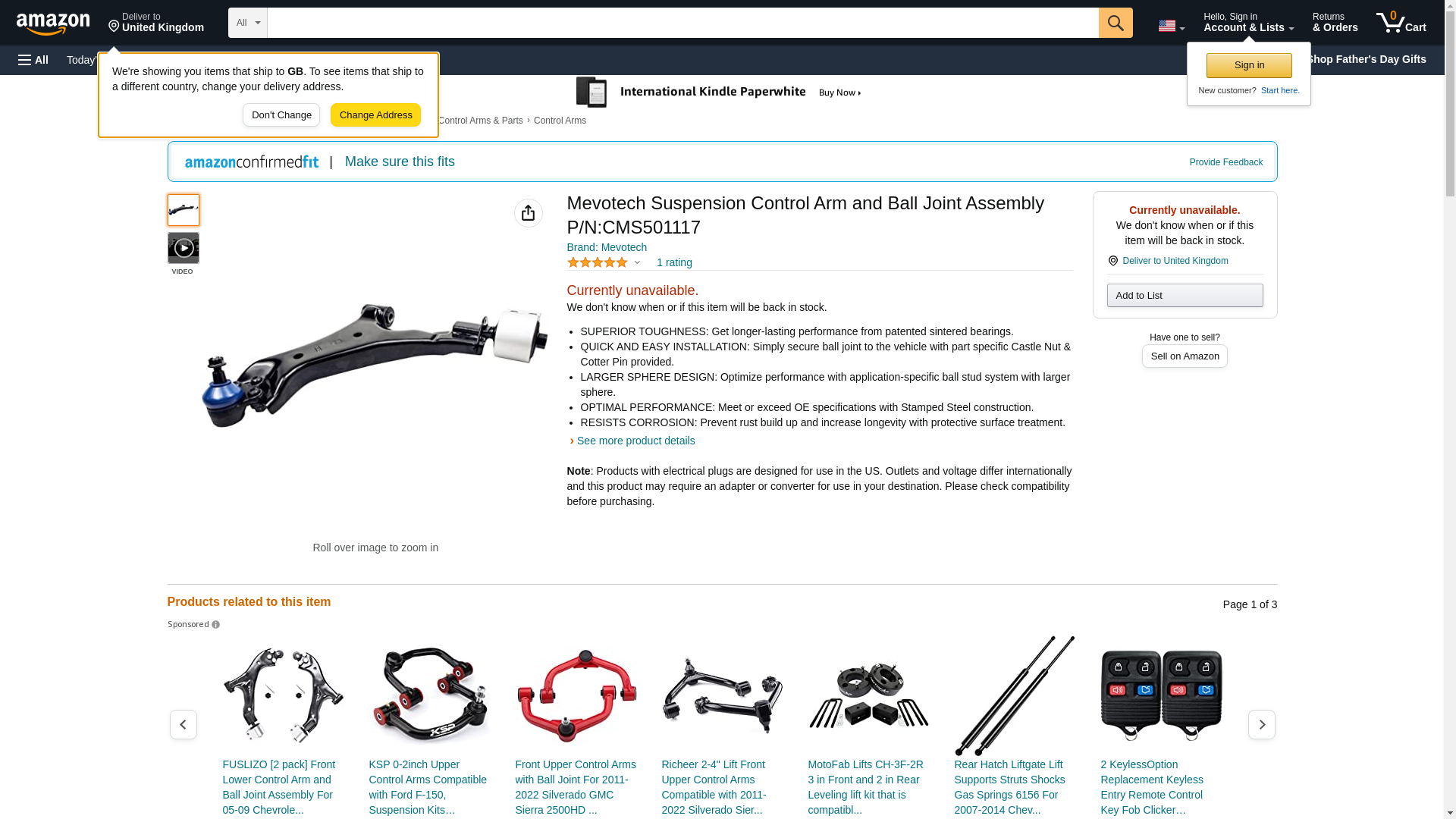Expand the All search category dropdown

click(248, 23)
